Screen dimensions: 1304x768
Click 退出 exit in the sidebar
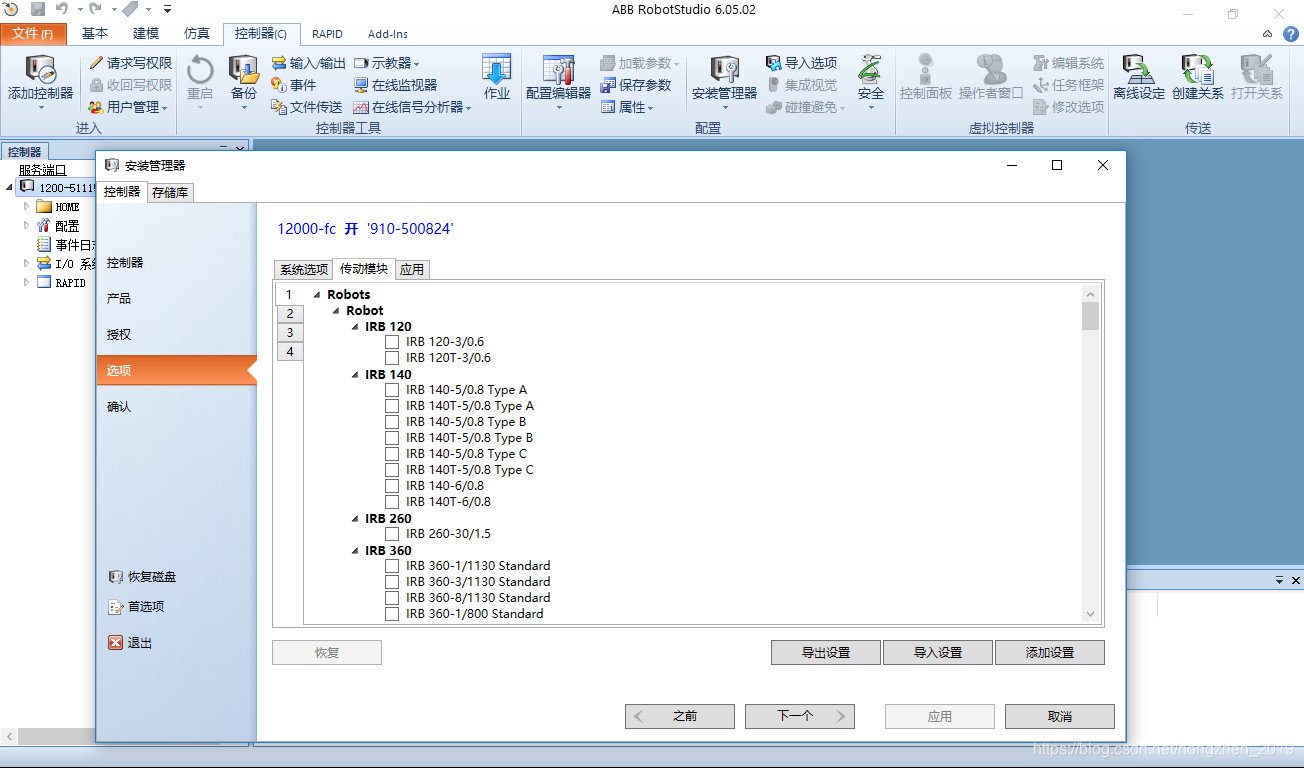pyautogui.click(x=130, y=643)
